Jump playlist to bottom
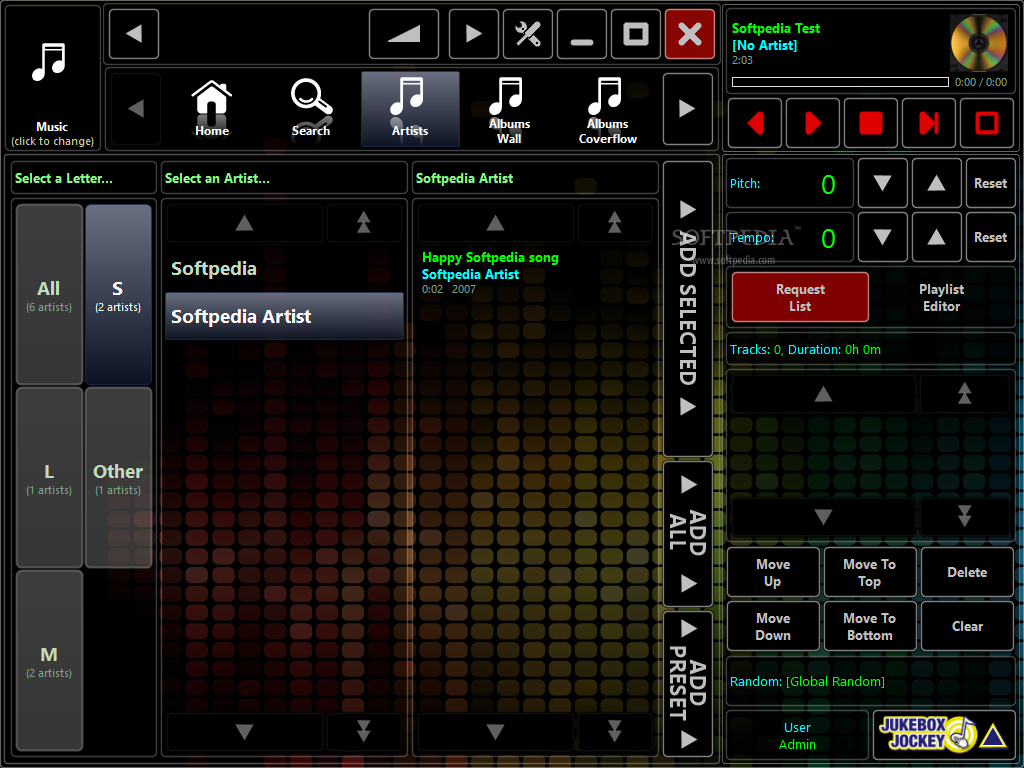 point(965,516)
